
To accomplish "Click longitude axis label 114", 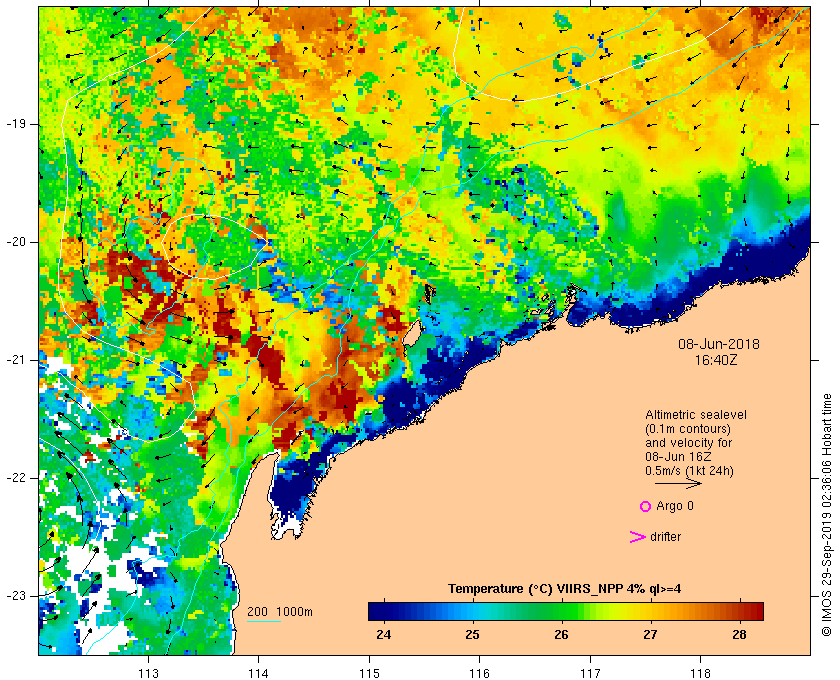I will (259, 674).
